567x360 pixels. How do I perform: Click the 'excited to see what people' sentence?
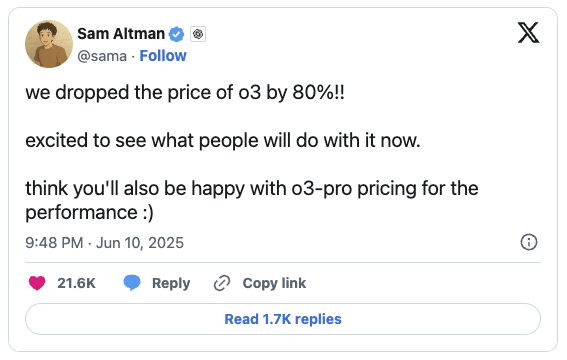tap(223, 140)
